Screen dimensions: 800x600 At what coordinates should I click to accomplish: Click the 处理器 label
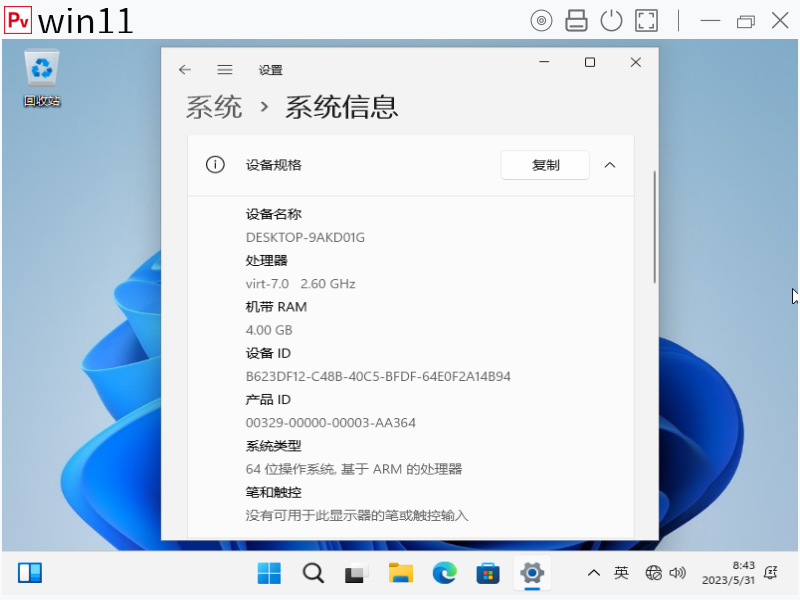pos(266,260)
